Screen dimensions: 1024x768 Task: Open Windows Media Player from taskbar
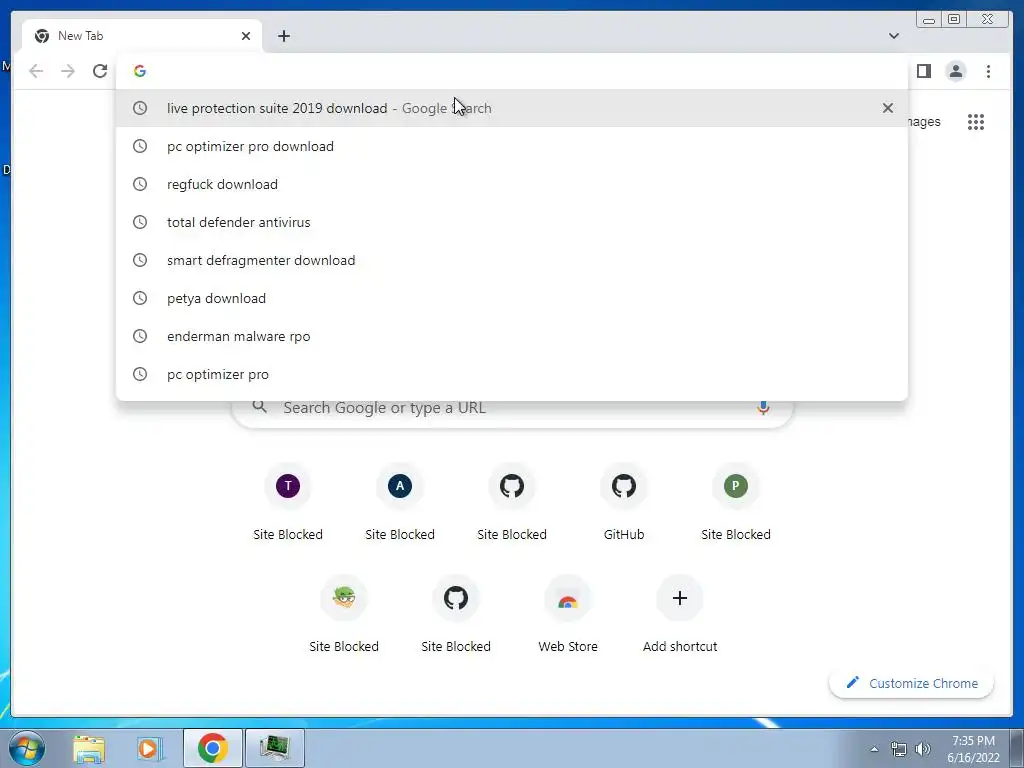click(x=149, y=748)
